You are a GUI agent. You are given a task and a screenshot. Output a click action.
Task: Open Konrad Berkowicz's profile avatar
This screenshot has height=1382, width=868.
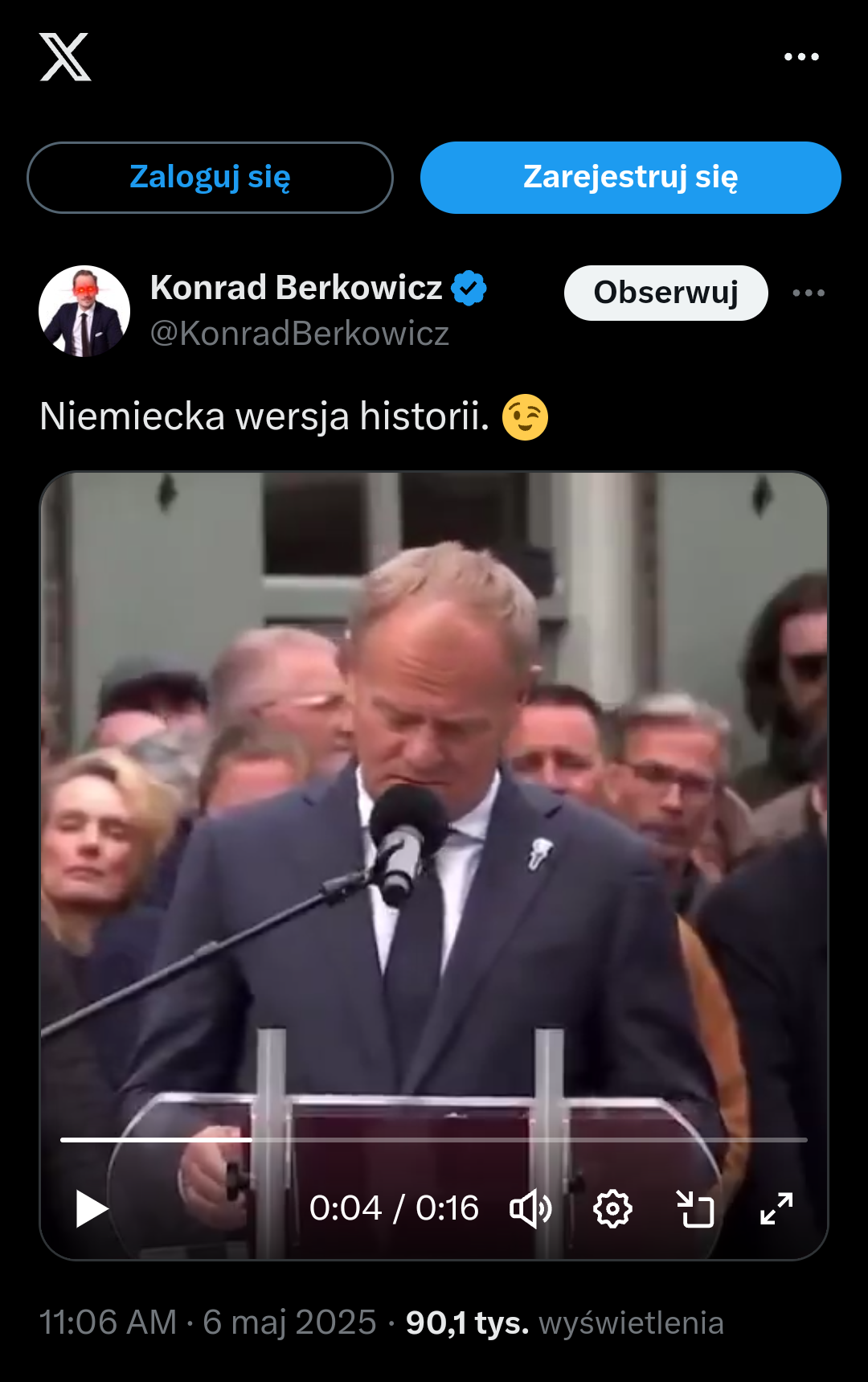[84, 311]
